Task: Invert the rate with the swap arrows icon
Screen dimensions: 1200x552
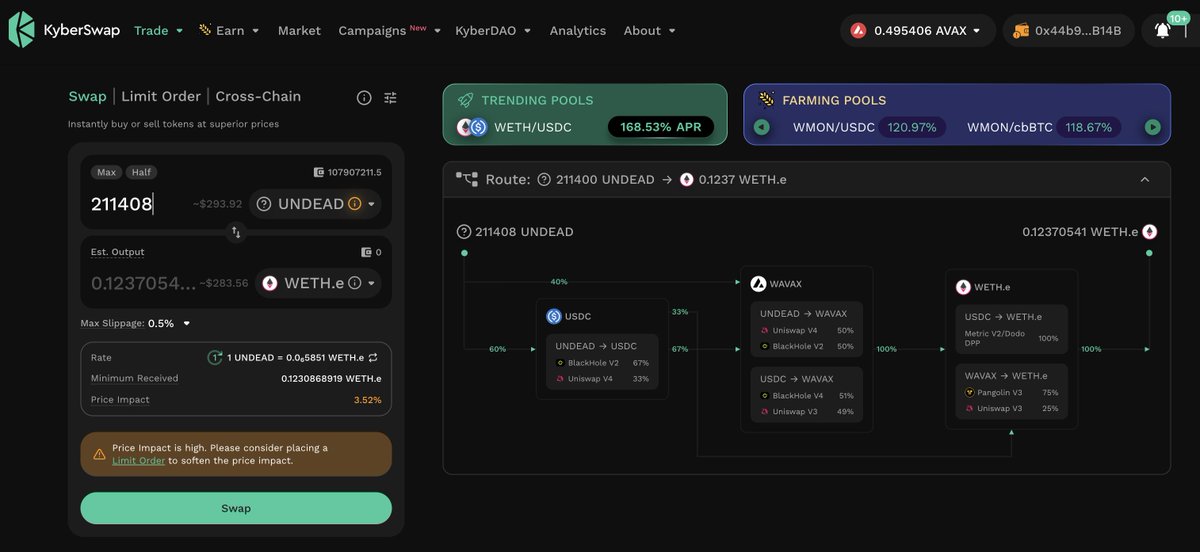Action: (373, 357)
